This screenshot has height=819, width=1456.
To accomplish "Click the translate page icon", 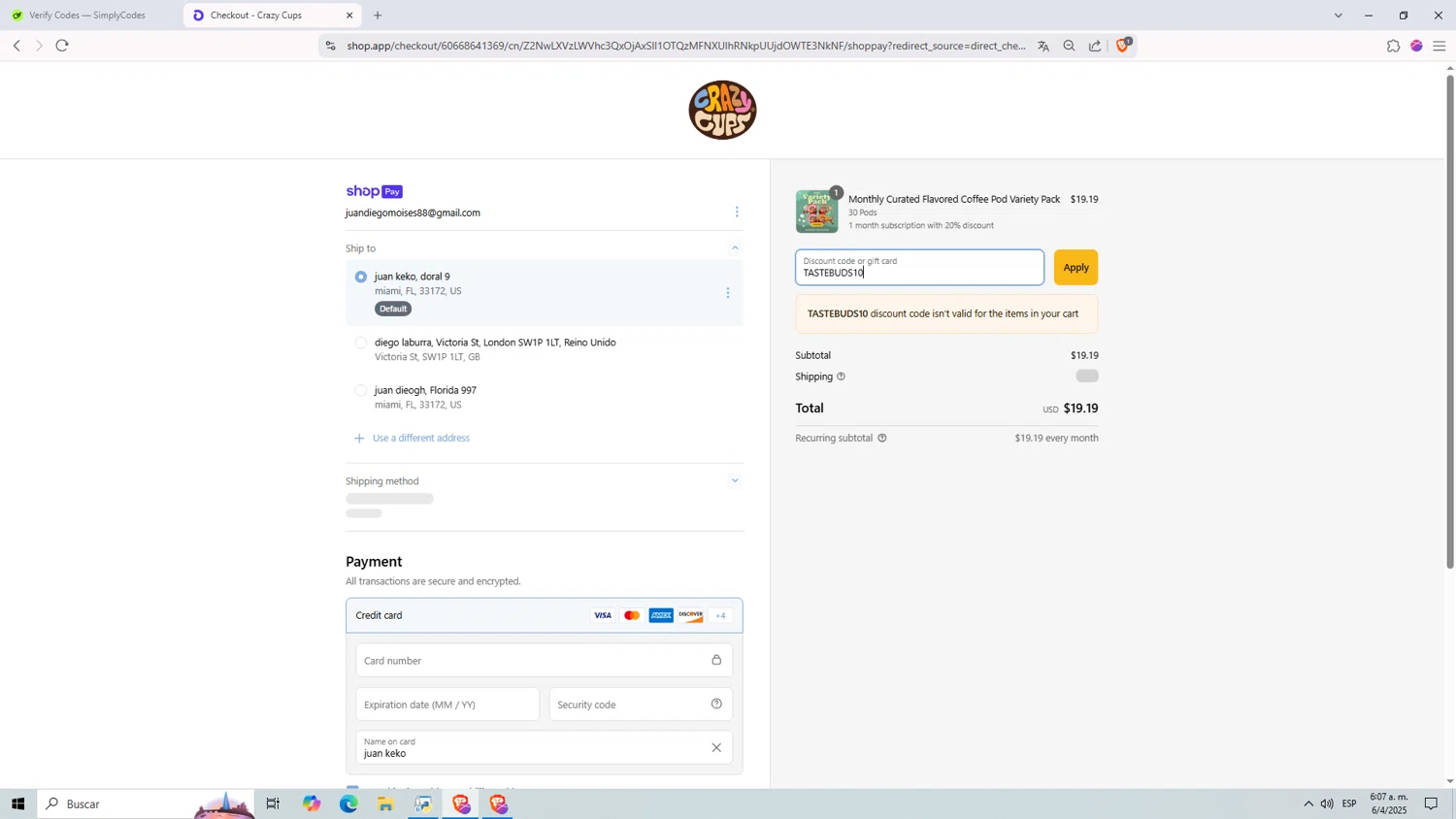I will coord(1043,46).
